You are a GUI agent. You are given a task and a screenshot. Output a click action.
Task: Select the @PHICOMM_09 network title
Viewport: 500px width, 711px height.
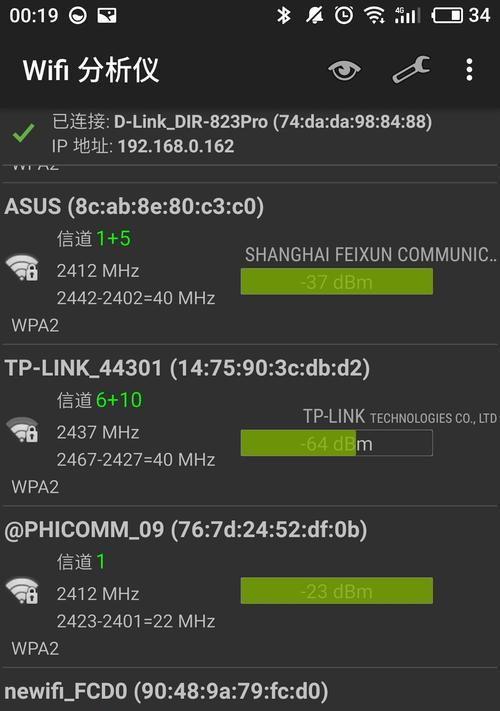click(x=186, y=529)
